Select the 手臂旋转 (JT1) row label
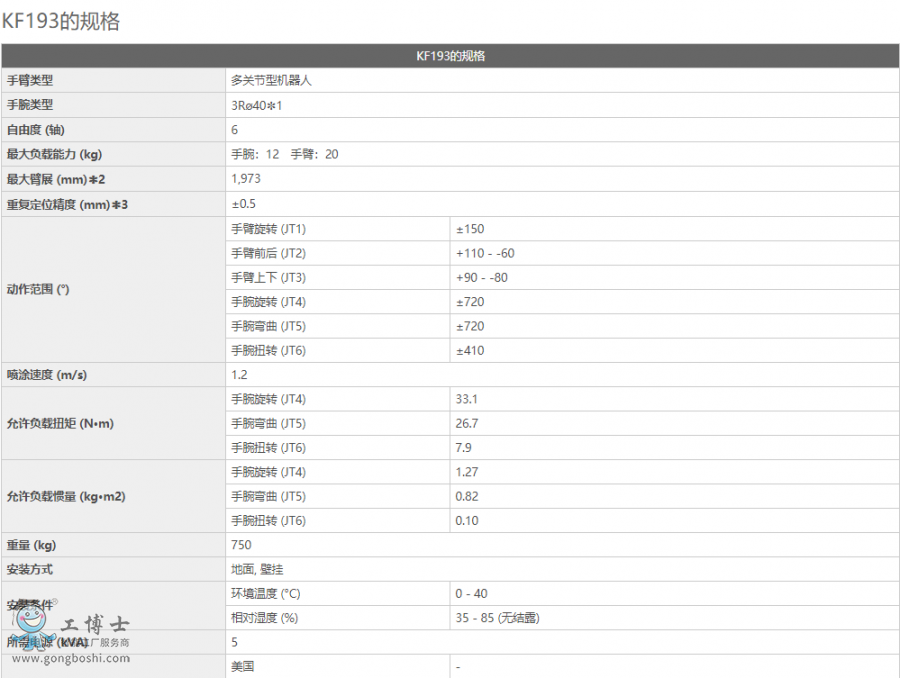Viewport: 900px width, 678px height. pyautogui.click(x=268, y=229)
